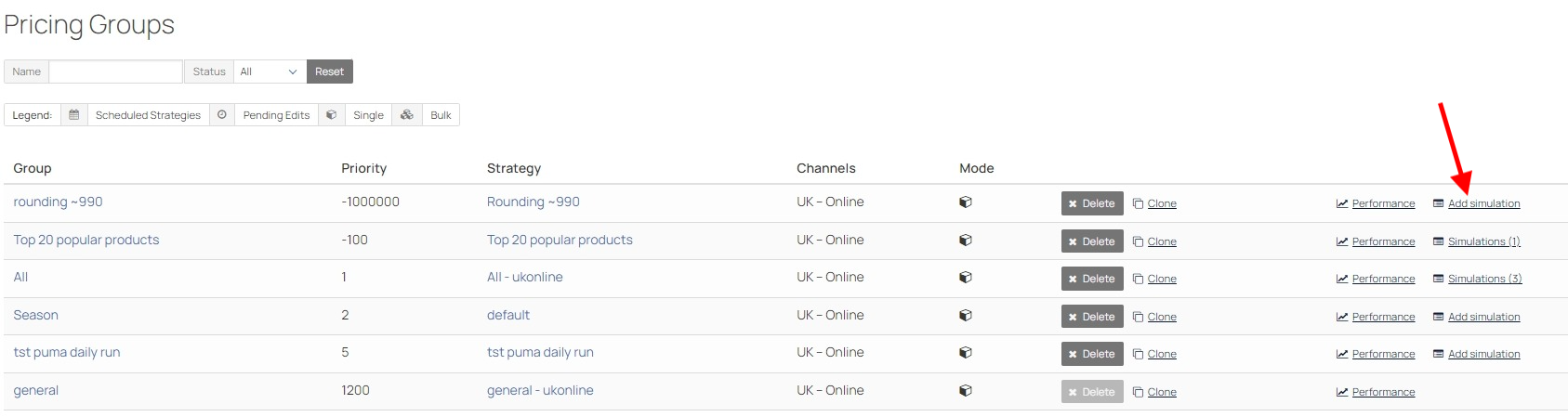Open Performance for tst puma daily run
This screenshot has width=1568, height=417.
click(x=1383, y=354)
